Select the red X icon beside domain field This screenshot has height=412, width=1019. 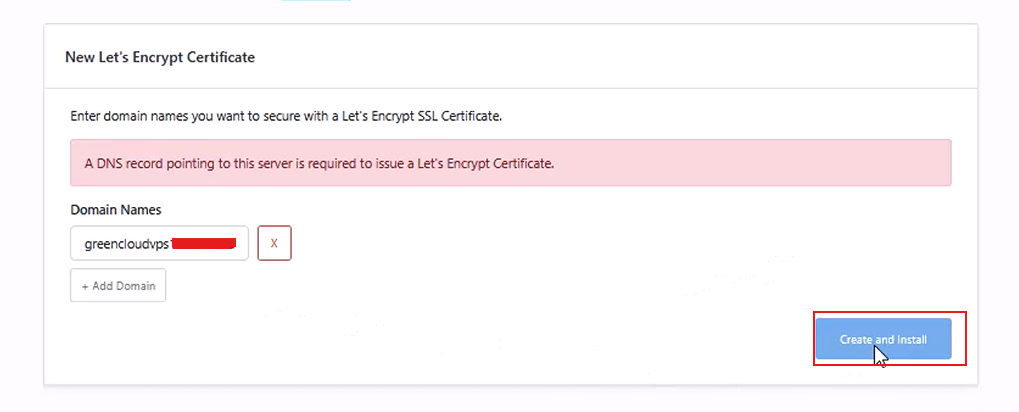pos(274,243)
